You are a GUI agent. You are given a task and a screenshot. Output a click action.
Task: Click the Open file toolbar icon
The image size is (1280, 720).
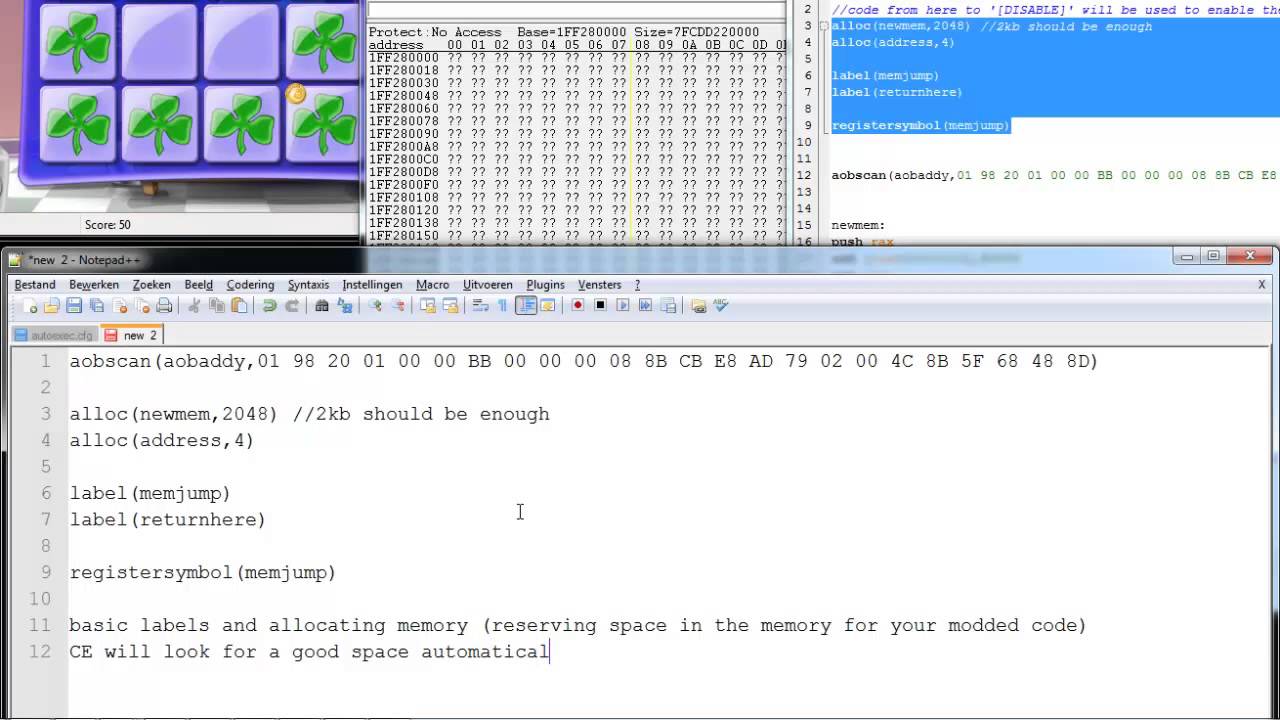[52, 305]
